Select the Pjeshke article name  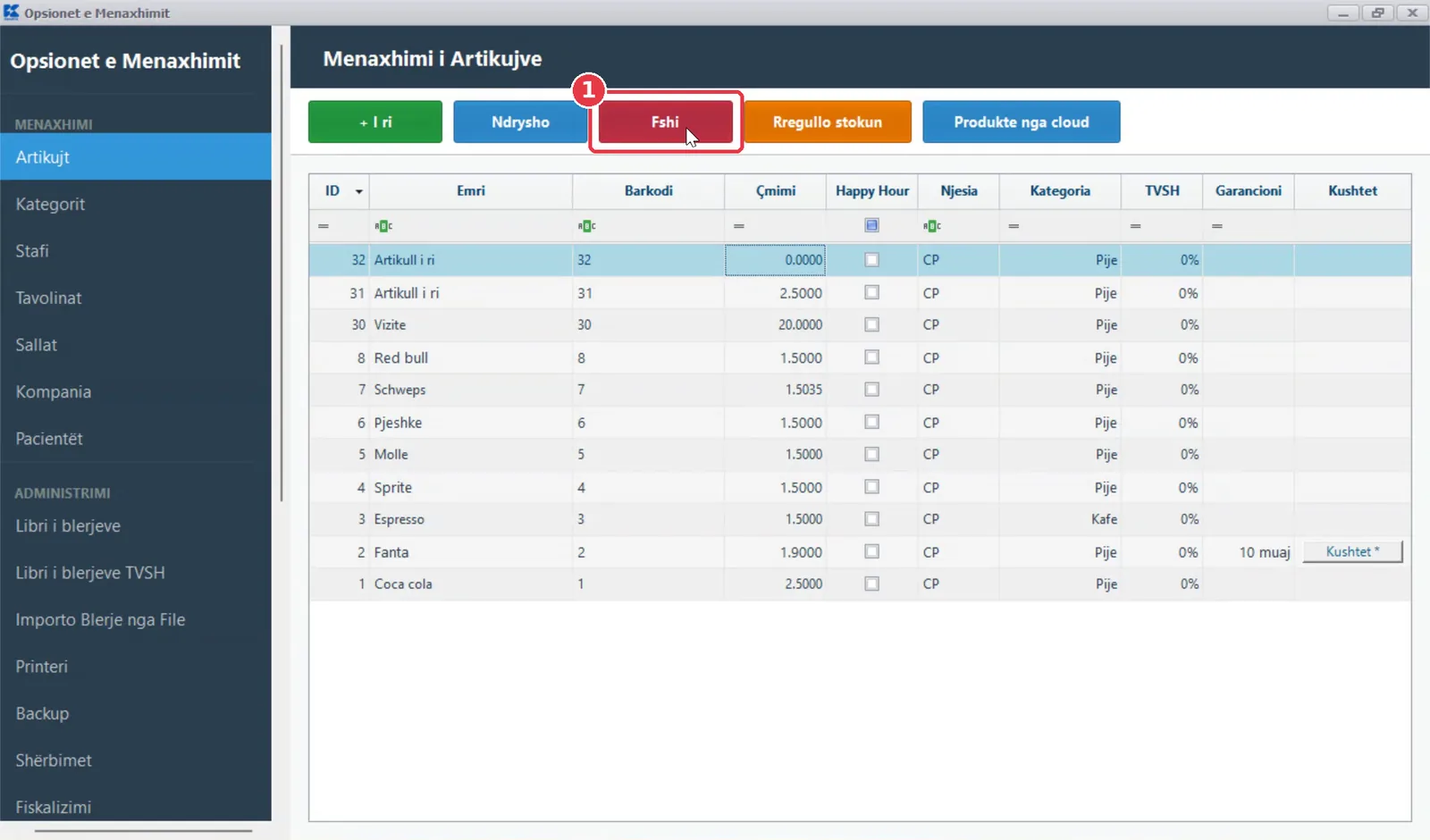471,423
